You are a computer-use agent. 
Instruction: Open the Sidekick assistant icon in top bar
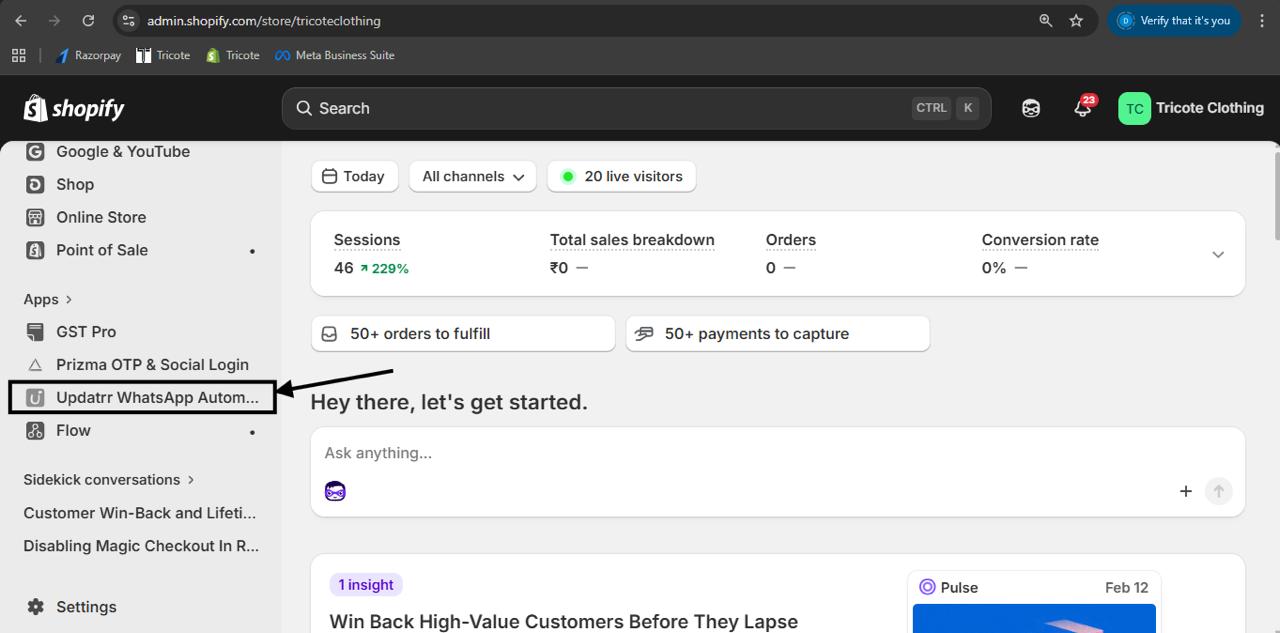point(1031,108)
